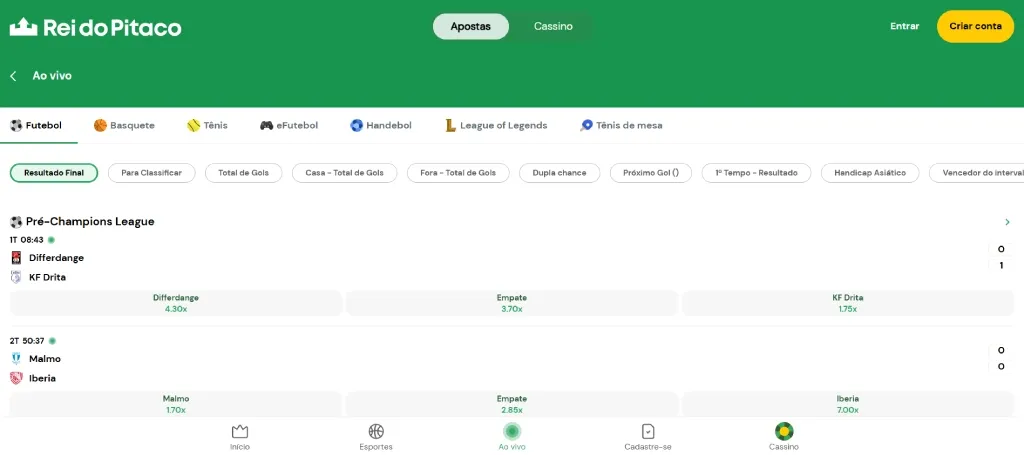The height and width of the screenshot is (455, 1024).
Task: Select the Próximo Gol filter
Action: pyautogui.click(x=651, y=173)
